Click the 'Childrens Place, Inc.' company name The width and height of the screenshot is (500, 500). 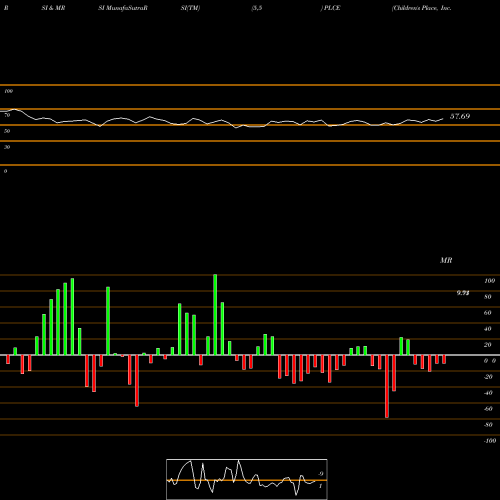coord(422,8)
